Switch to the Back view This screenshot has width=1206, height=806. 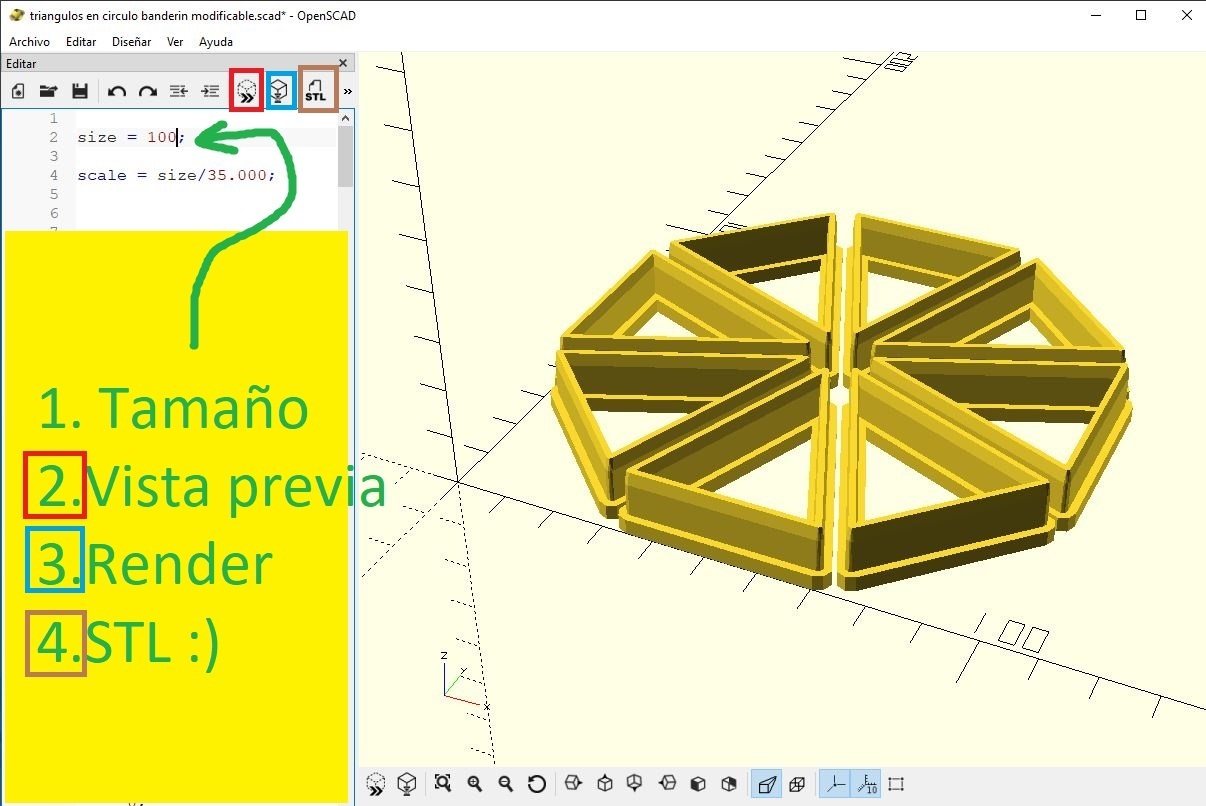click(x=729, y=784)
